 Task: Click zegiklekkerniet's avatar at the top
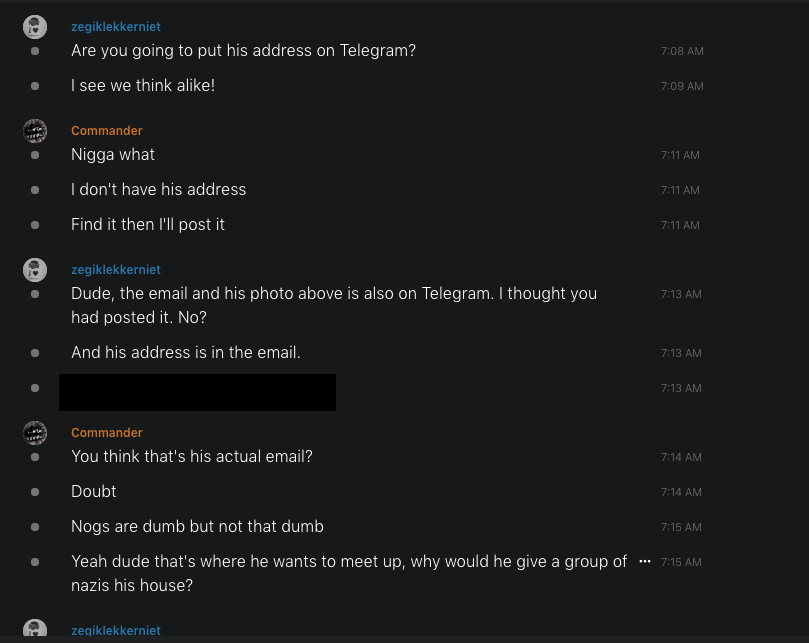coord(35,28)
